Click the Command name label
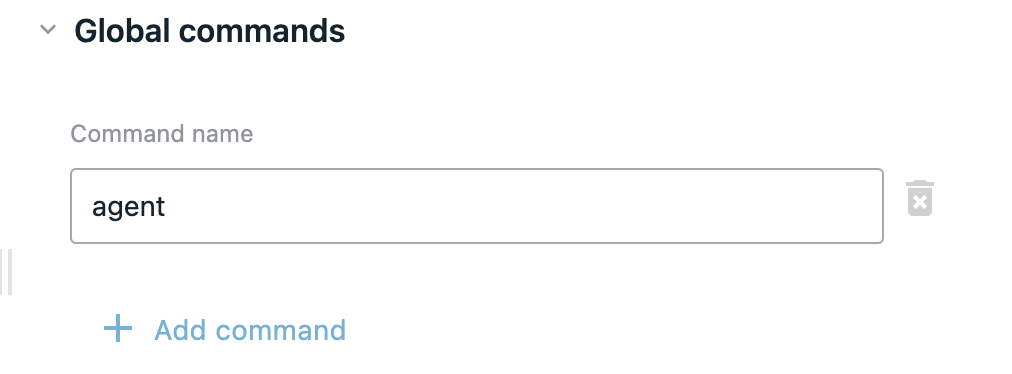The width and height of the screenshot is (1012, 374). (x=161, y=134)
